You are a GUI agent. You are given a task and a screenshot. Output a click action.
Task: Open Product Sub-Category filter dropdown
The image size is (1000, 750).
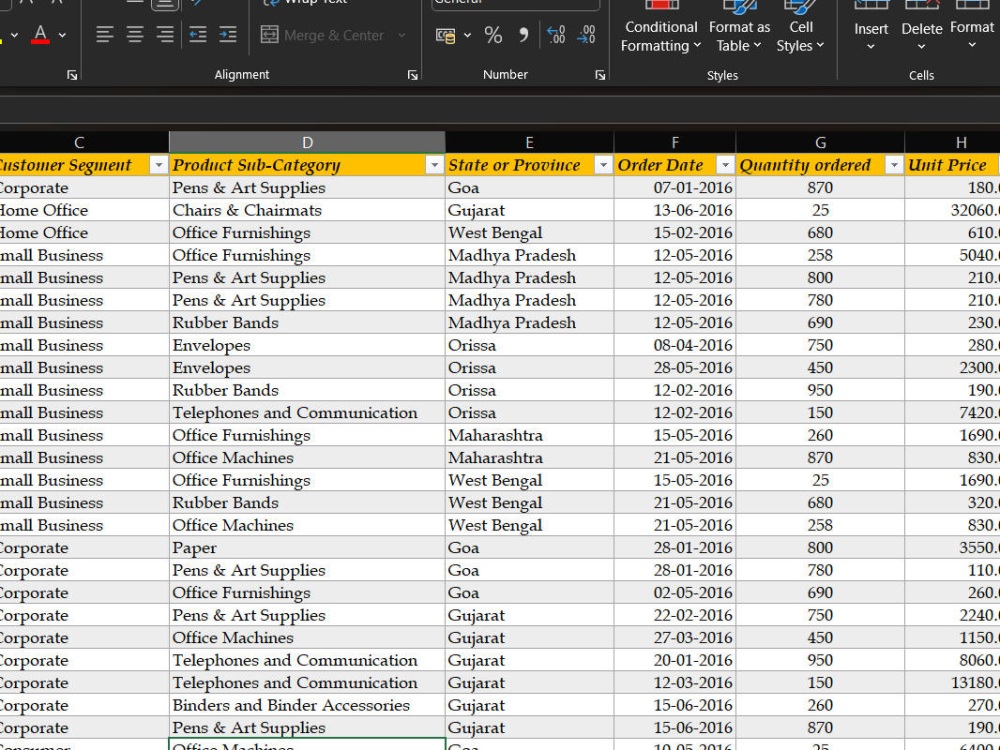pyautogui.click(x=434, y=166)
